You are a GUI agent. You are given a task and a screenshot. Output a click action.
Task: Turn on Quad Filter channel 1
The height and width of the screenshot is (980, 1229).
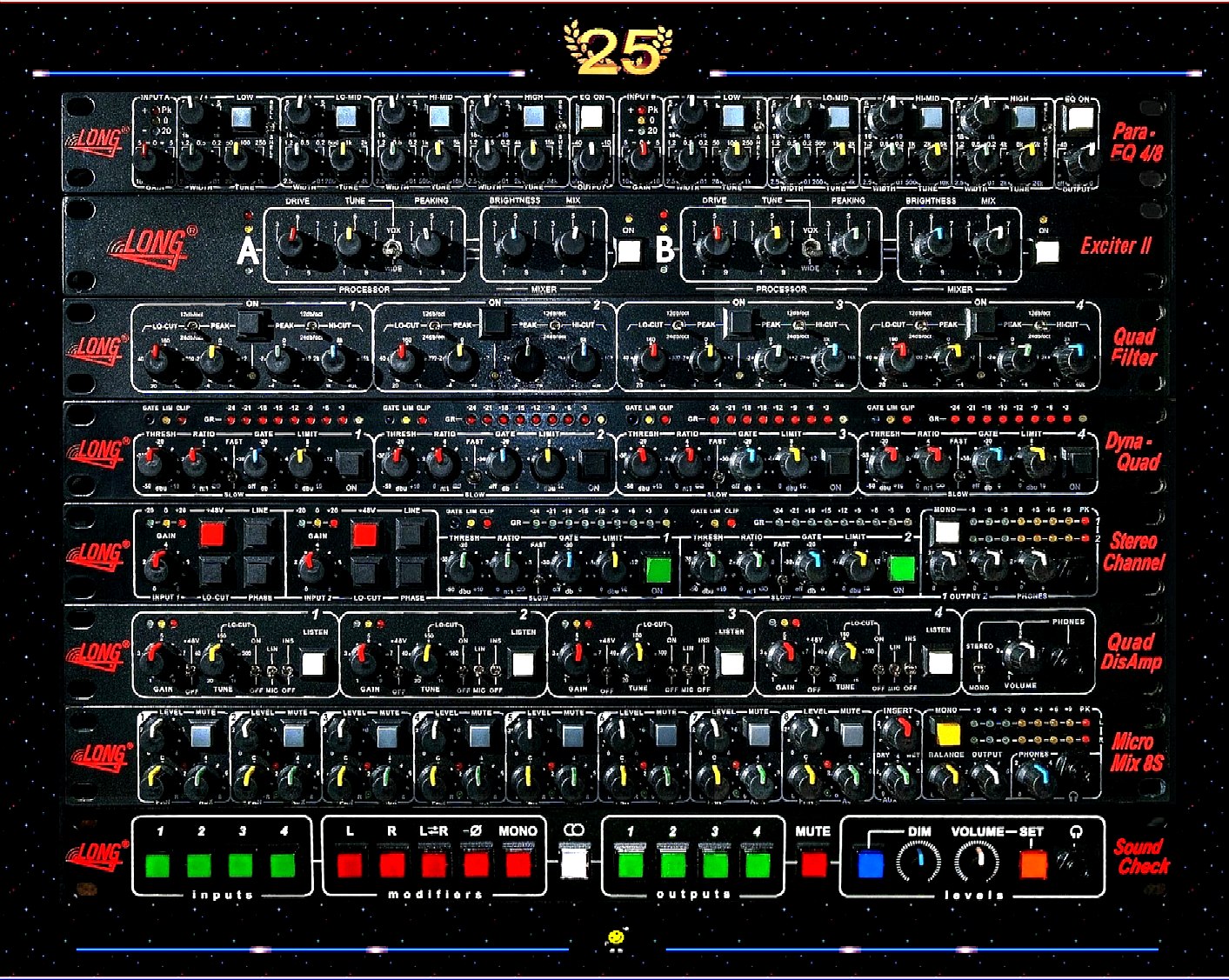[253, 325]
